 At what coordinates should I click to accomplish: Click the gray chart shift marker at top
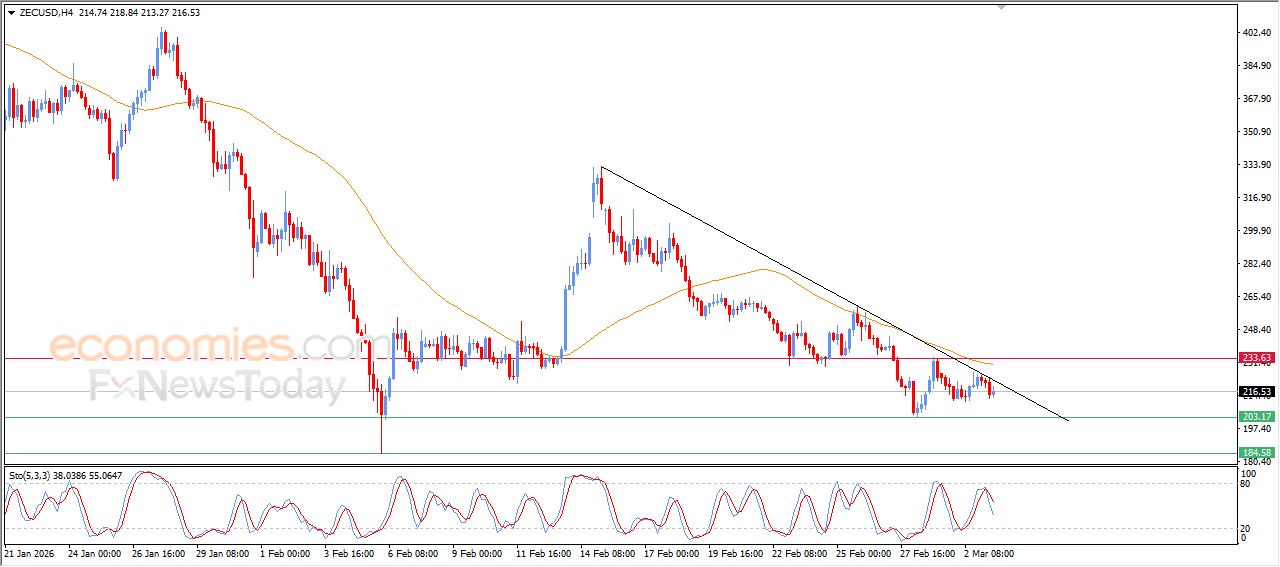click(1002, 7)
